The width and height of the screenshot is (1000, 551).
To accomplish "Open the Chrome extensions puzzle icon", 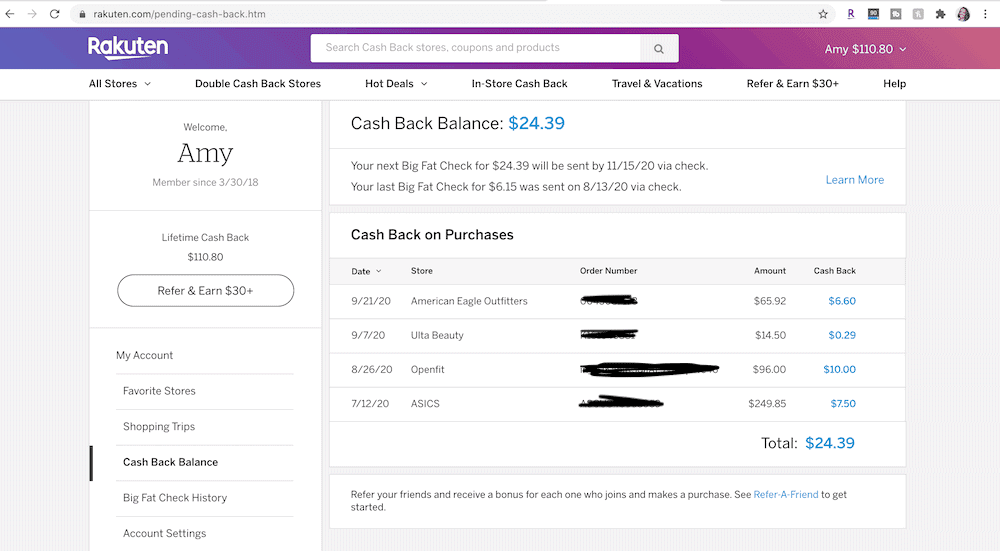I will pyautogui.click(x=940, y=13).
